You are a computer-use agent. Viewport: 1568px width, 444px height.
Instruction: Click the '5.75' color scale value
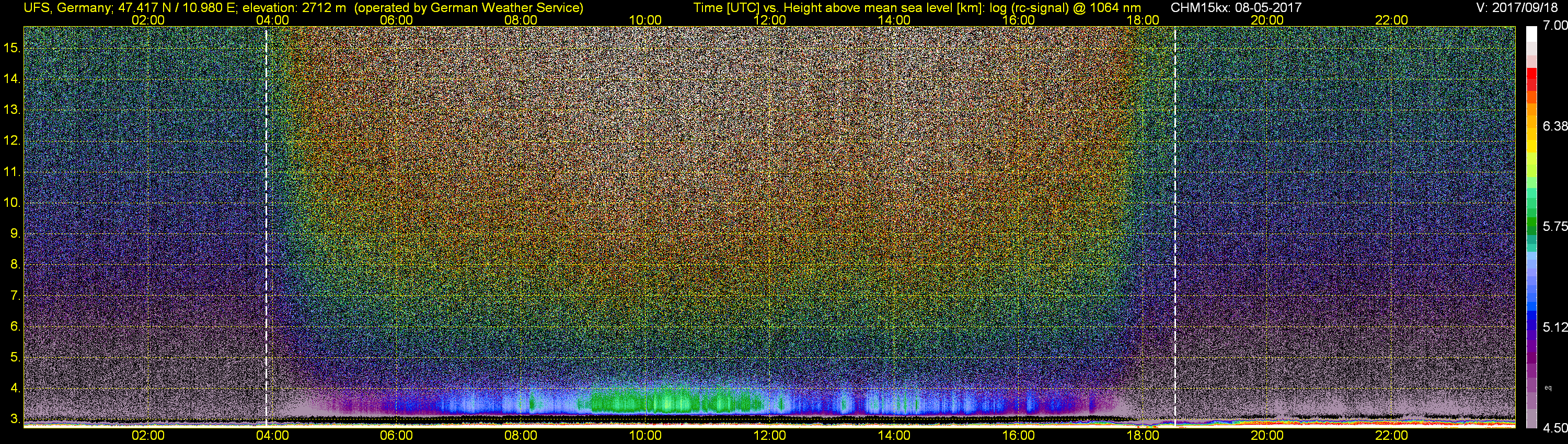[x=1555, y=226]
